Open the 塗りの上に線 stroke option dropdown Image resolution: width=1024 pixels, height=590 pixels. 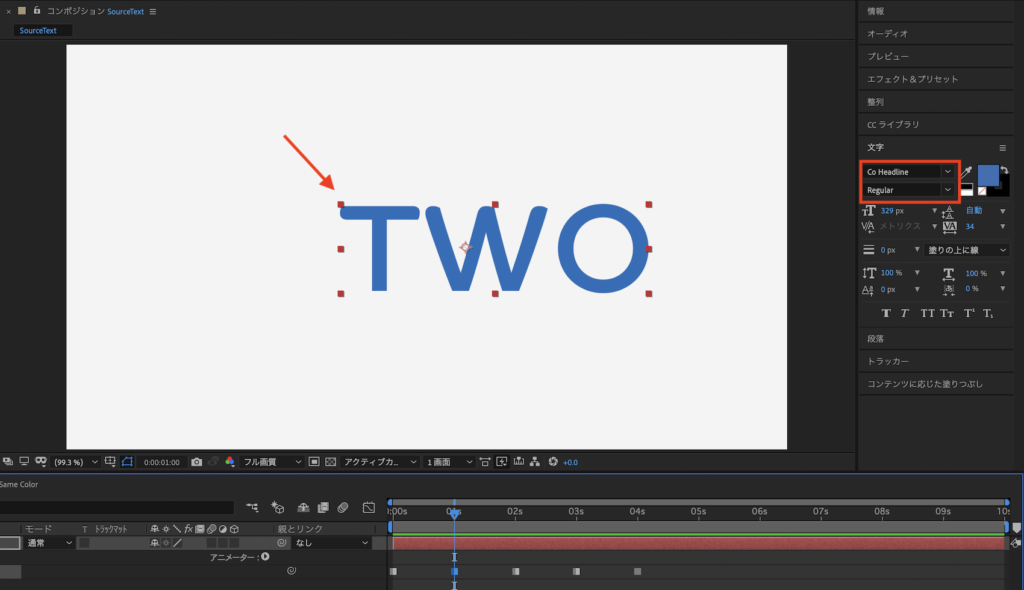(967, 250)
